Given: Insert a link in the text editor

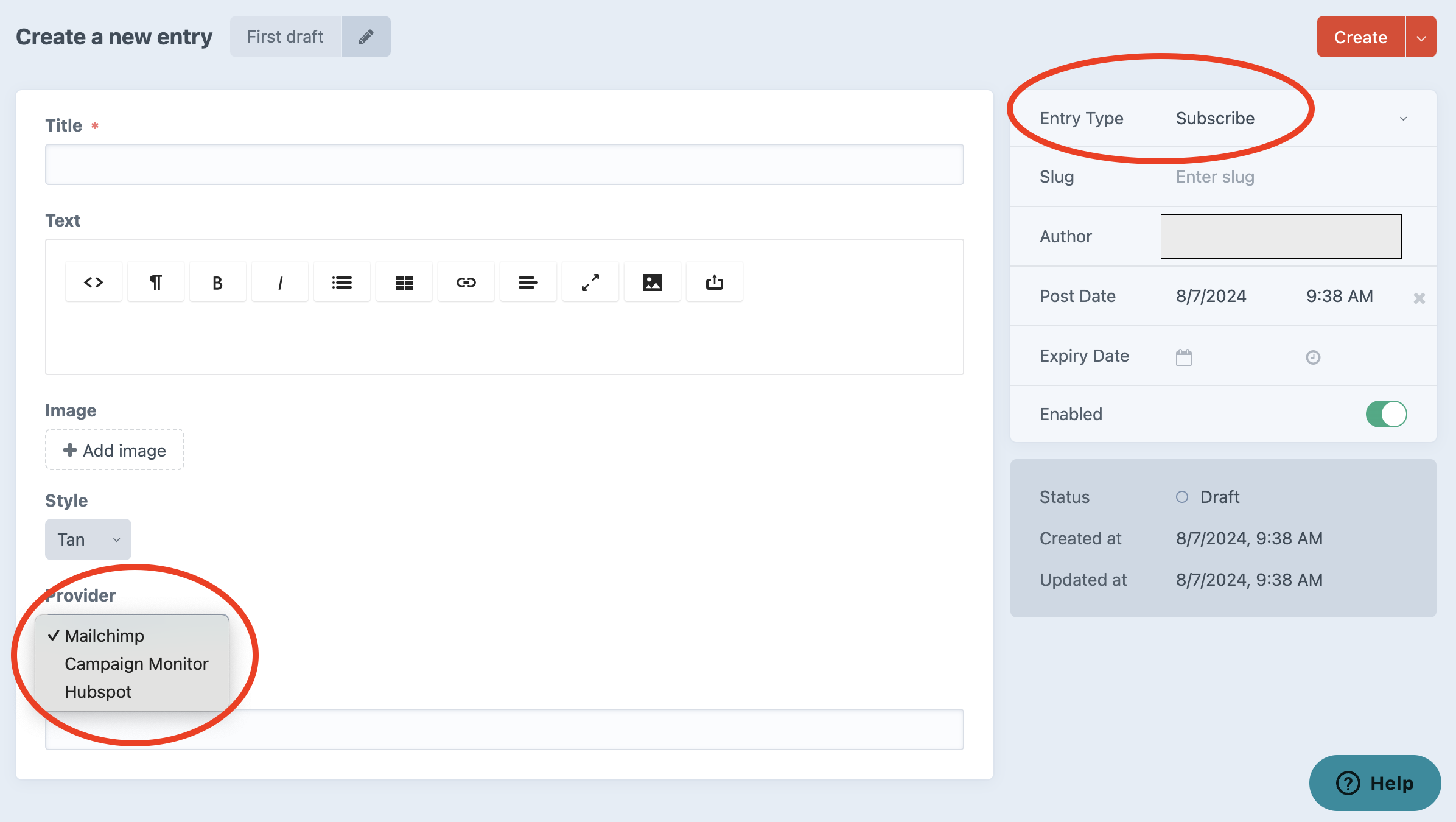Looking at the screenshot, I should [466, 282].
